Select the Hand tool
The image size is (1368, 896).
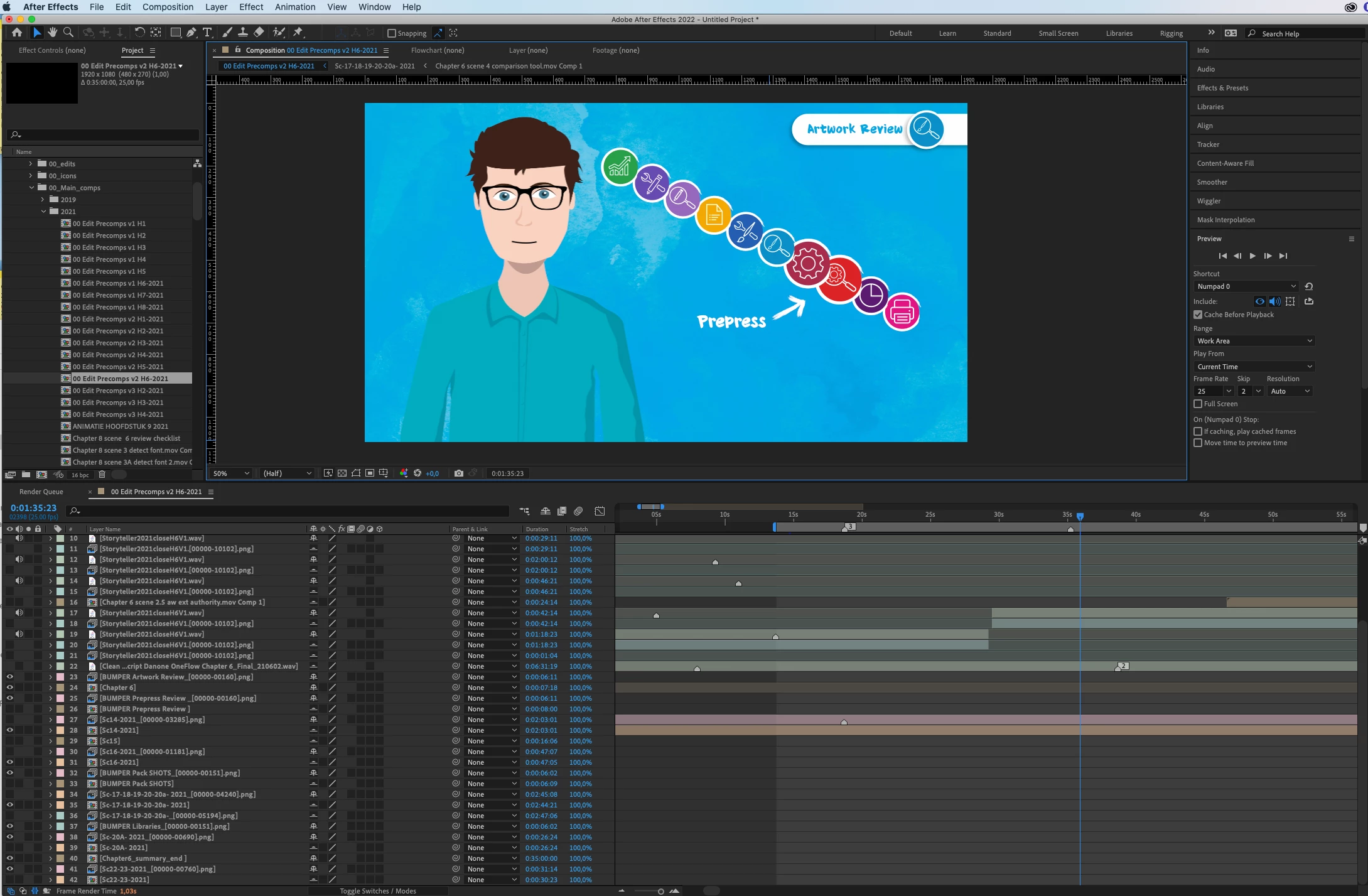pyautogui.click(x=53, y=33)
